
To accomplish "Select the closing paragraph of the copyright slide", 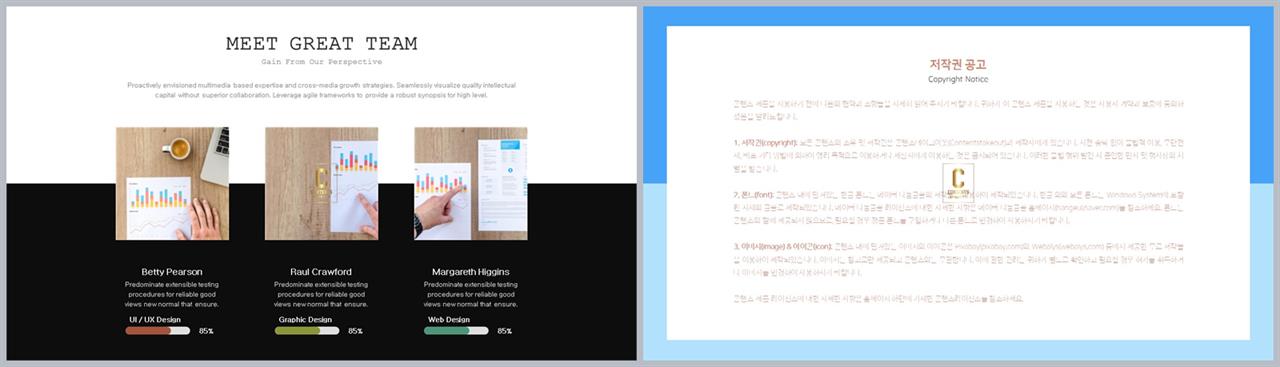I will (878, 298).
